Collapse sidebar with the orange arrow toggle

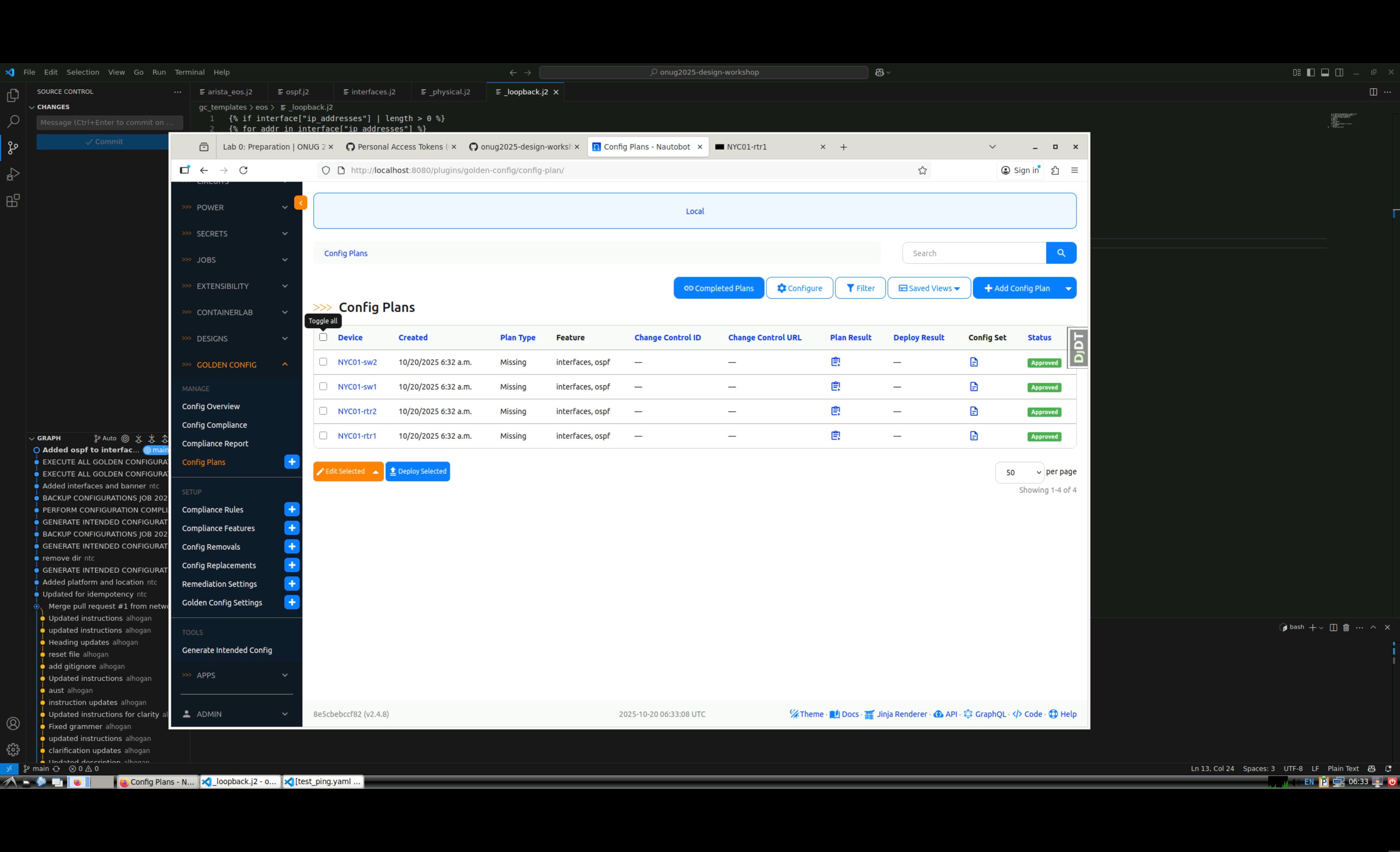click(300, 203)
